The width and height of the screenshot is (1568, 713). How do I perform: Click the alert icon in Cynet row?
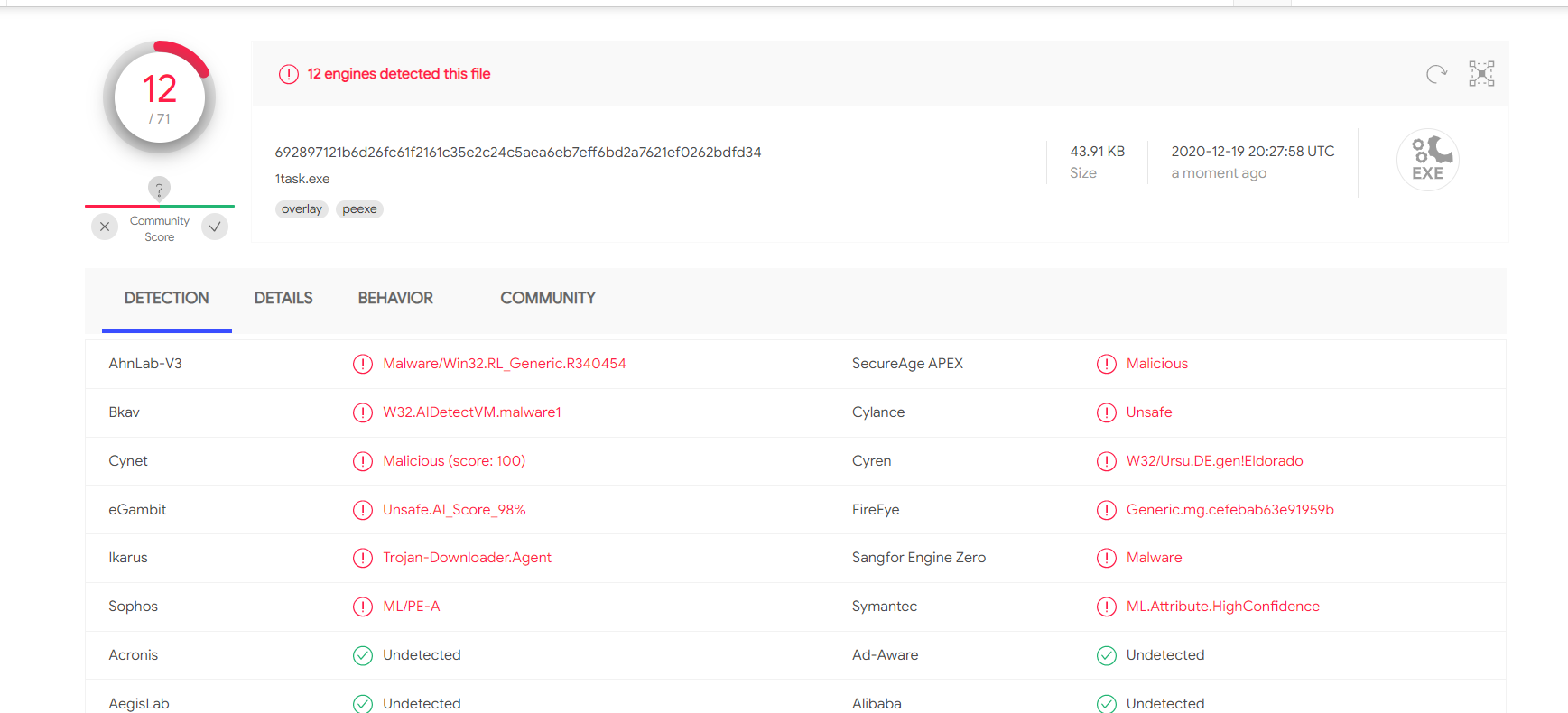pyautogui.click(x=363, y=461)
